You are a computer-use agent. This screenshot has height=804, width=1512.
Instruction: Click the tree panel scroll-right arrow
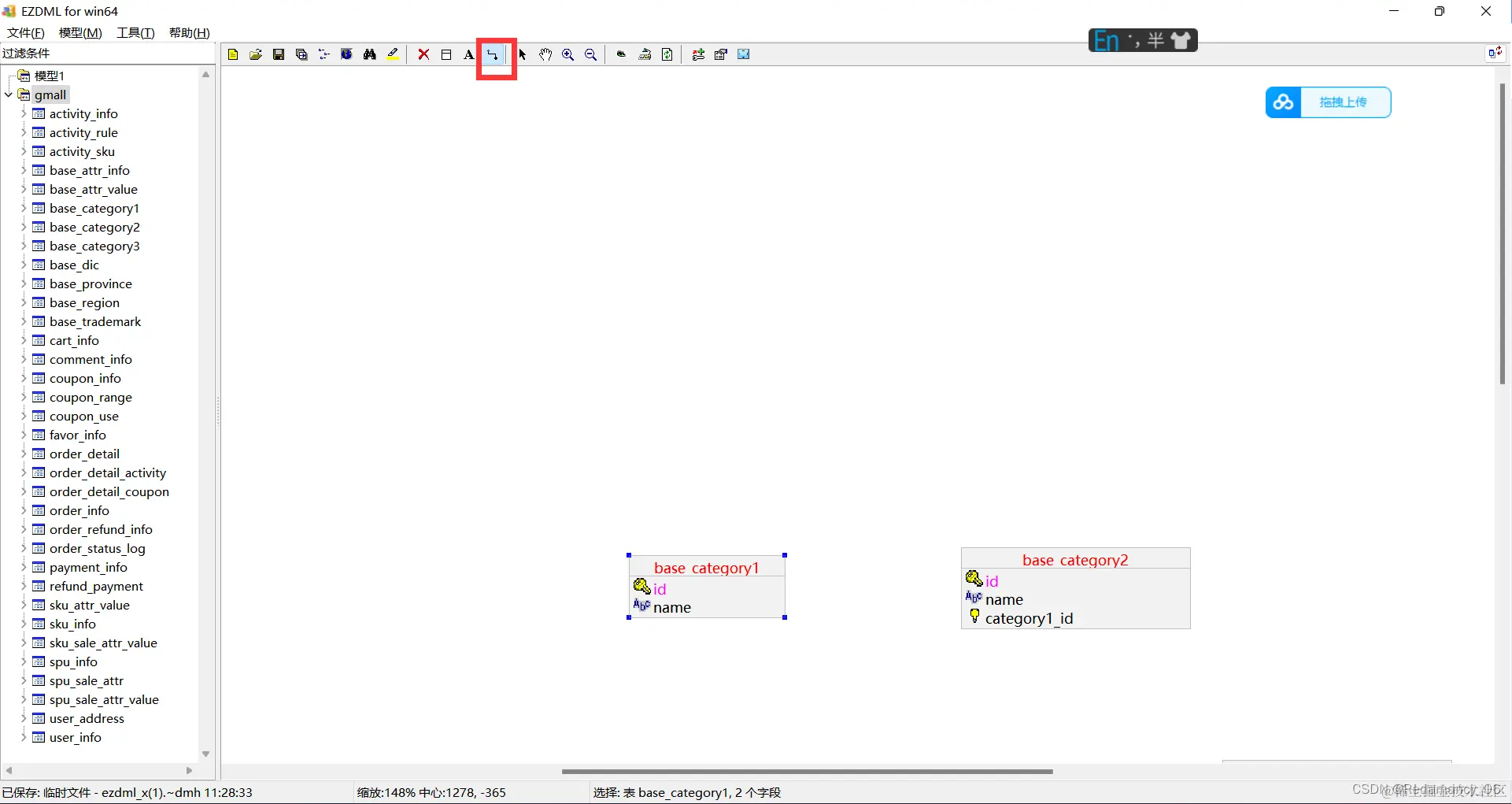click(x=189, y=770)
